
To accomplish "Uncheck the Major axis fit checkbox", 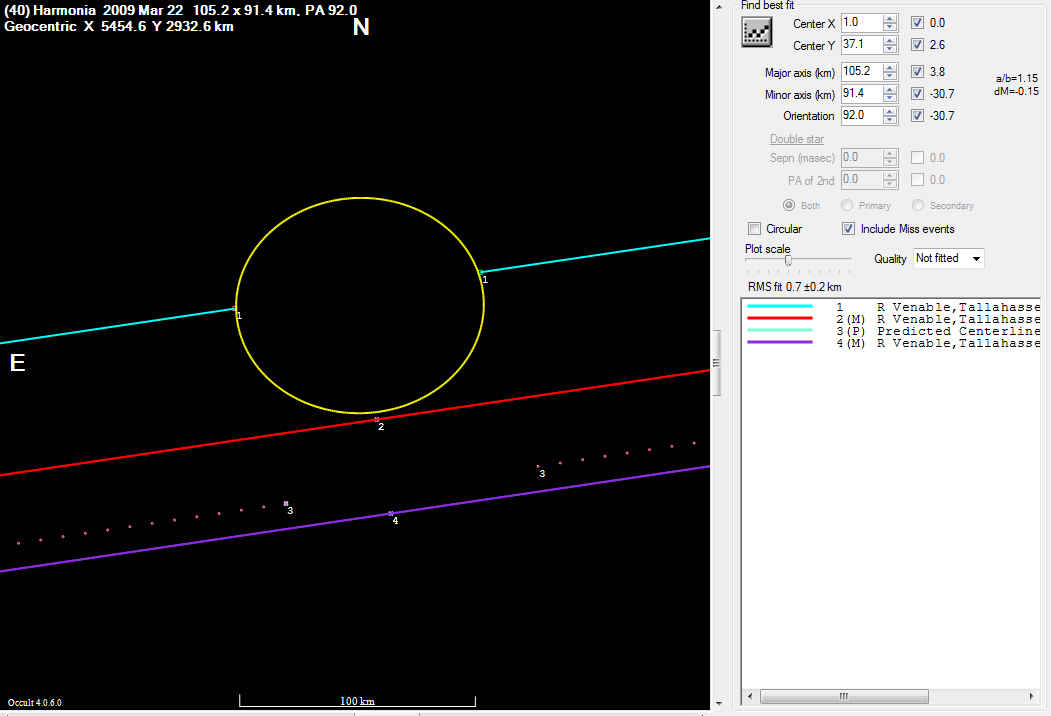I will 917,72.
